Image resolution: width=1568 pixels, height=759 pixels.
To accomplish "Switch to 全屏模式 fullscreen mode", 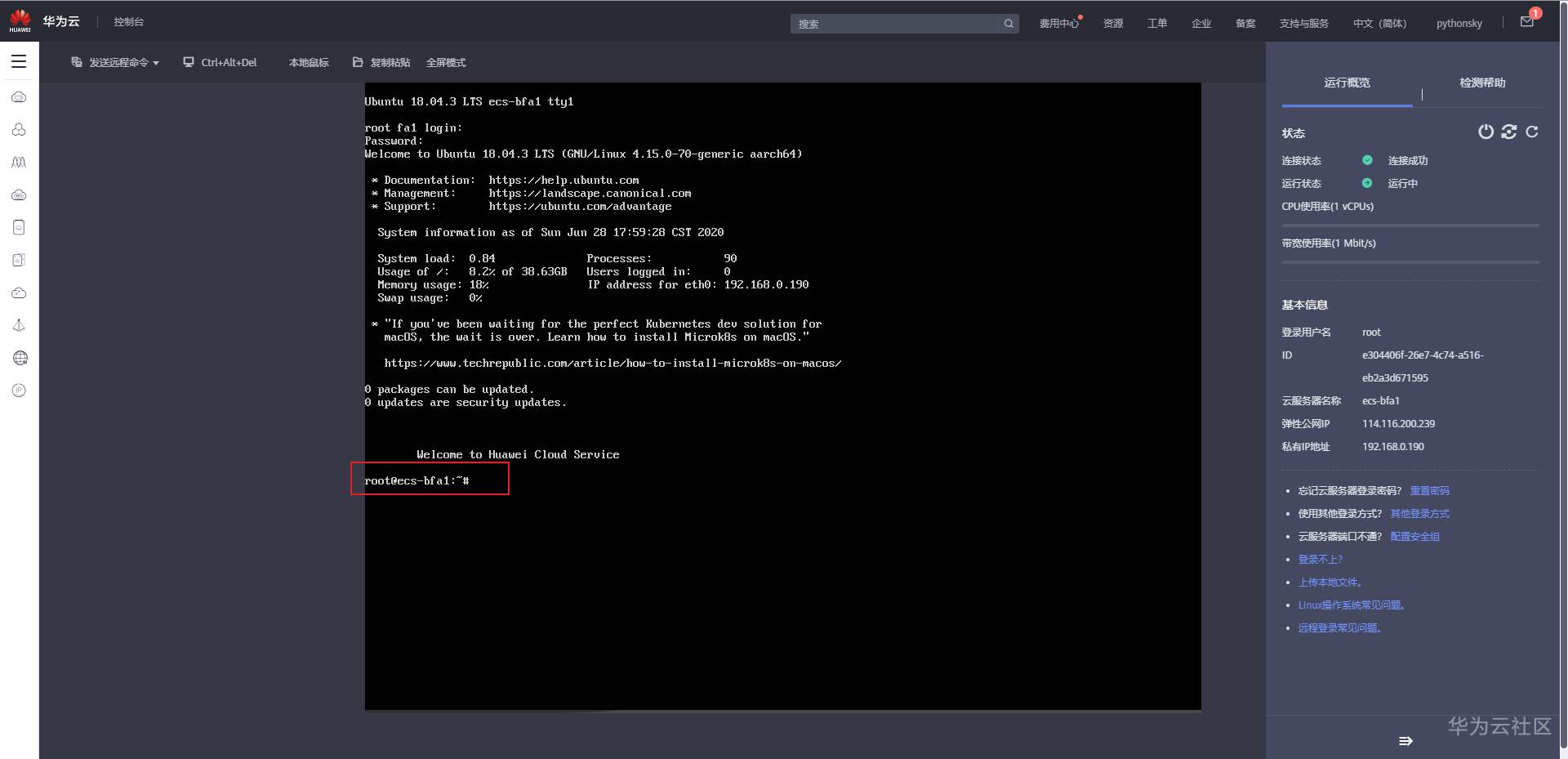I will [x=446, y=62].
